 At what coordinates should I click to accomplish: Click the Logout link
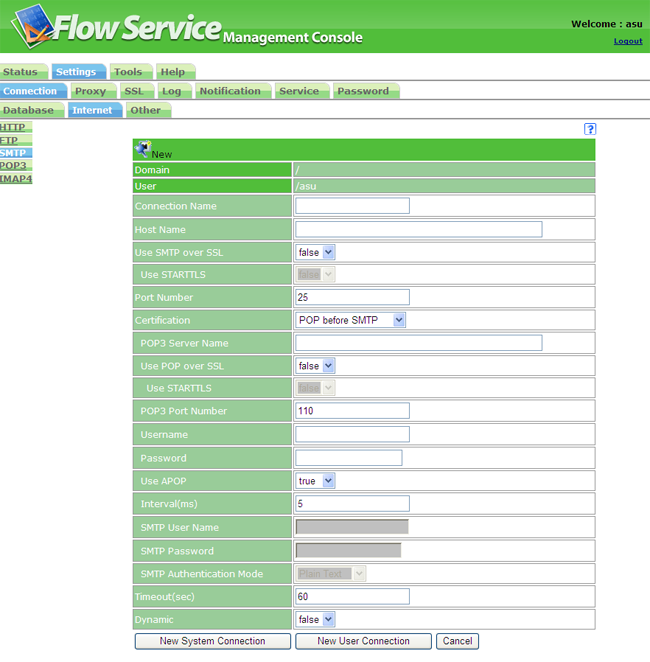(x=627, y=41)
